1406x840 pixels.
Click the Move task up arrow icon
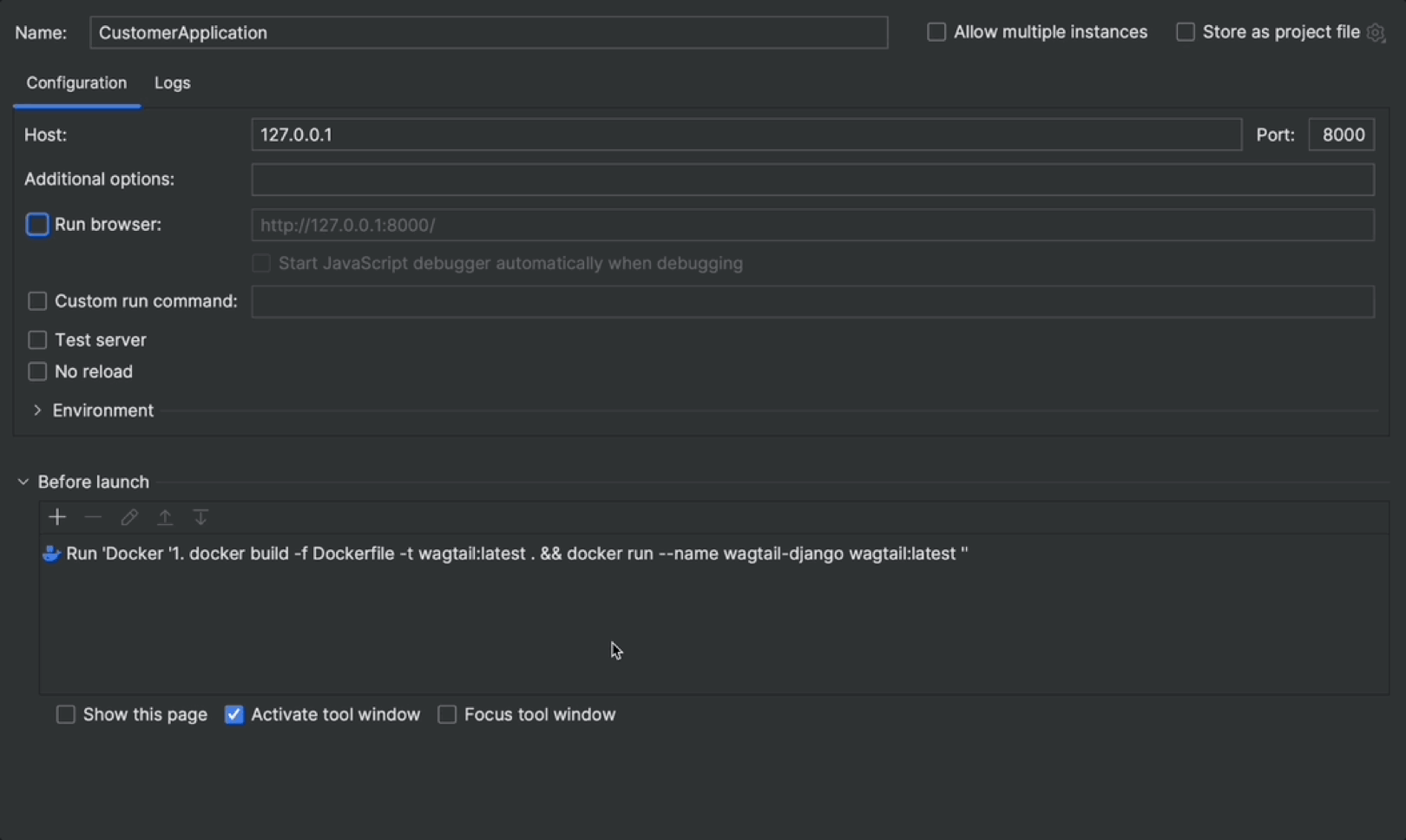tap(165, 518)
